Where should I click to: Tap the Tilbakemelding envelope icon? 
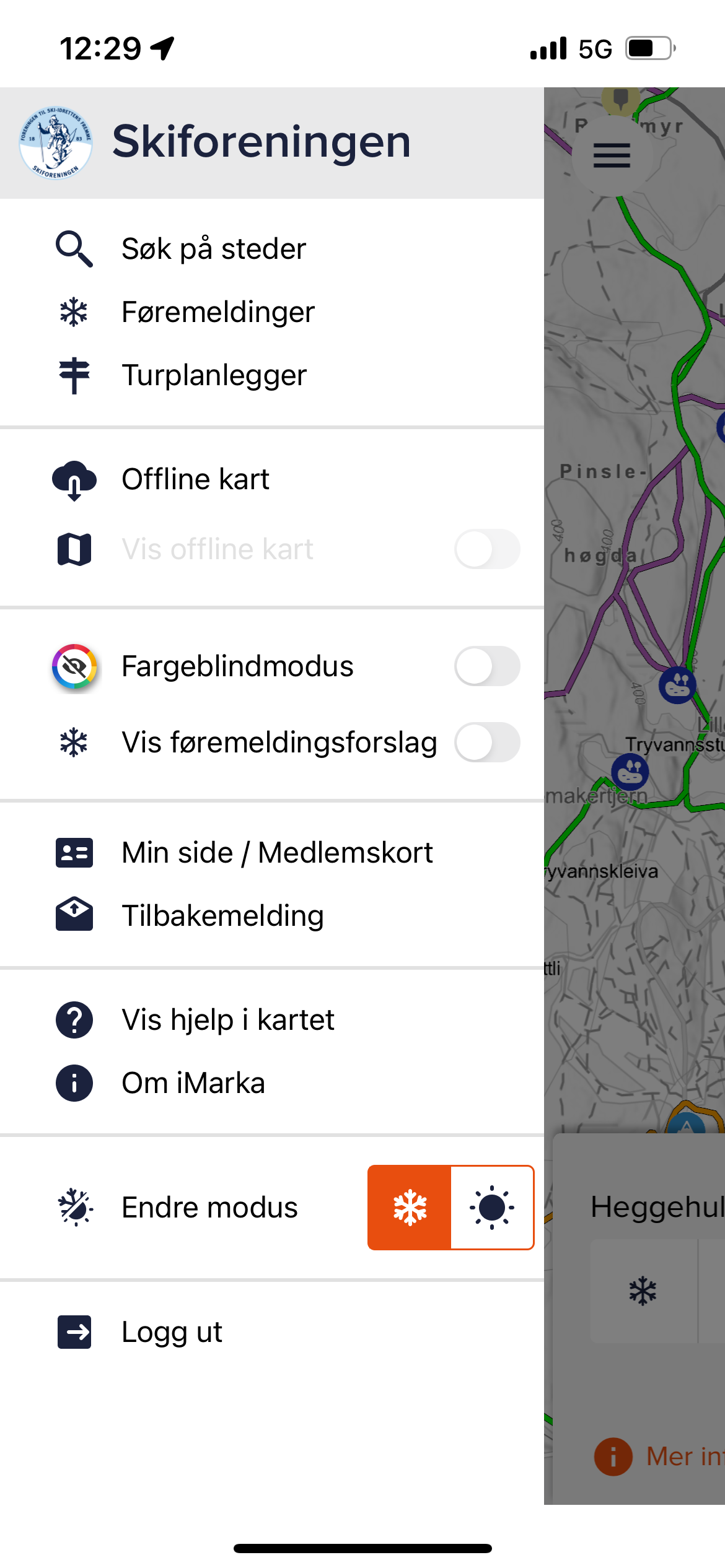click(x=74, y=913)
